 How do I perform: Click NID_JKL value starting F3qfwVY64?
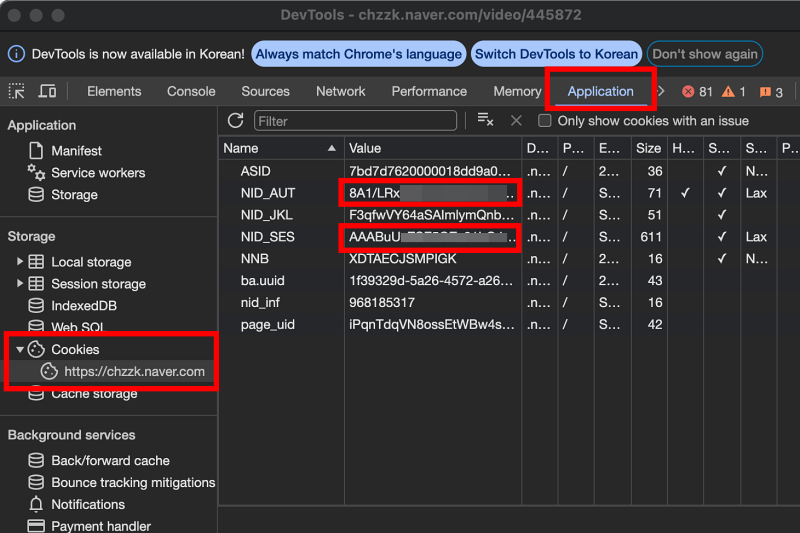click(432, 215)
